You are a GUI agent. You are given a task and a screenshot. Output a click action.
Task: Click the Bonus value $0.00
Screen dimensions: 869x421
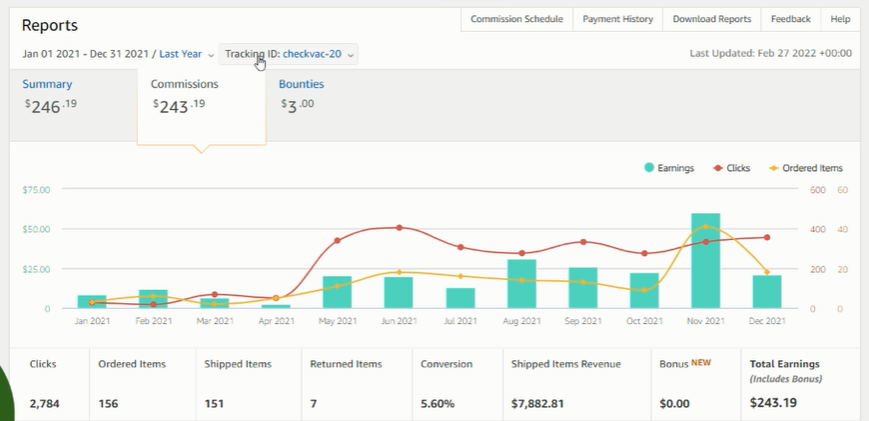point(674,403)
